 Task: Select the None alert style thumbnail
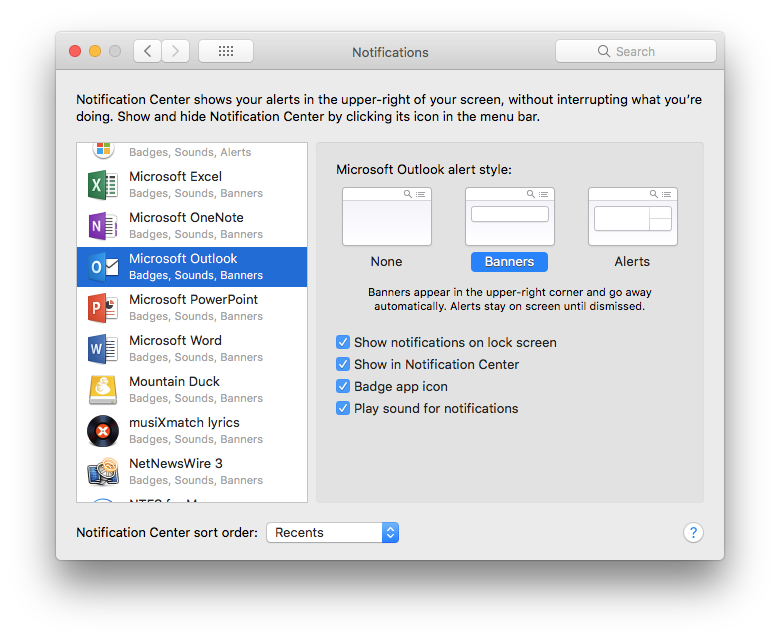tap(387, 216)
